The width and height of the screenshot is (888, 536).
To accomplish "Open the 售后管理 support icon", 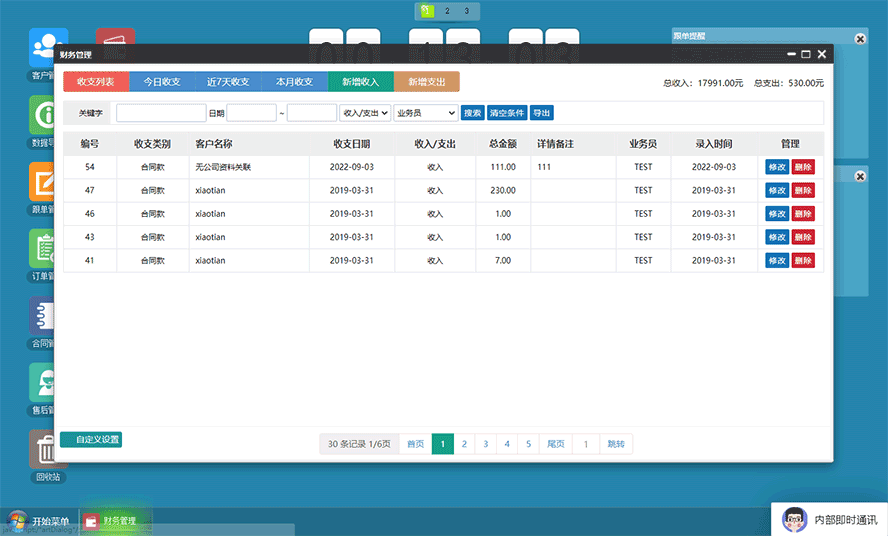I will pos(43,383).
